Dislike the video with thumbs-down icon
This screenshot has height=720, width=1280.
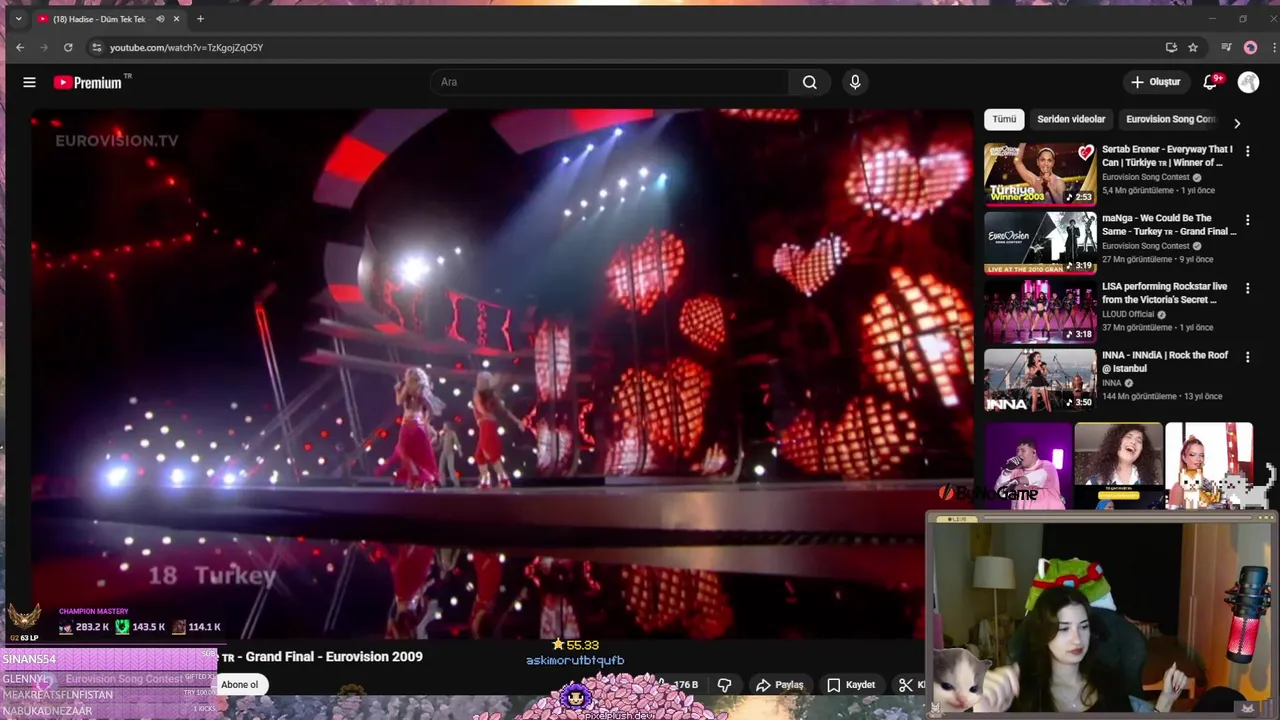(x=724, y=685)
